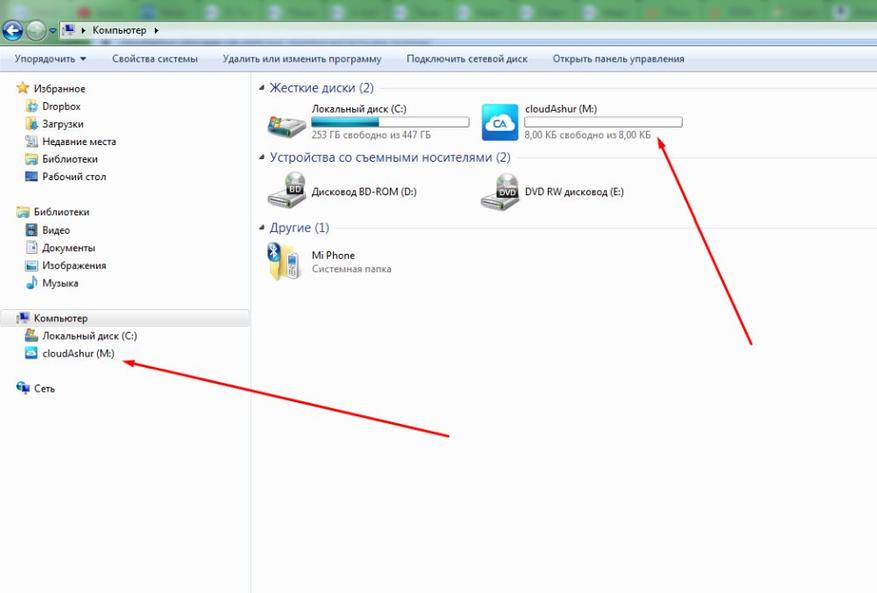The height and width of the screenshot is (593, 877).
Task: Click 253 ГБ свободно из 447 ГБ text
Action: coord(371,135)
